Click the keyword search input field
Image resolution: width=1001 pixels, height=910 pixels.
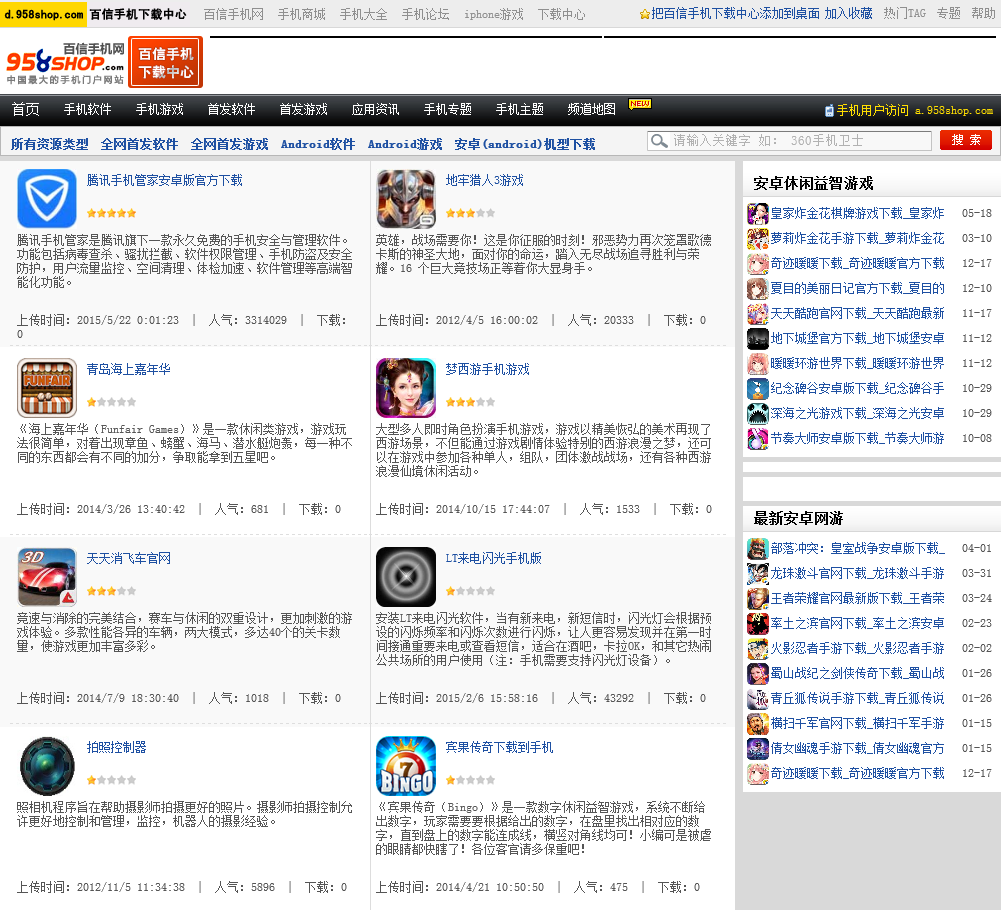[x=790, y=140]
